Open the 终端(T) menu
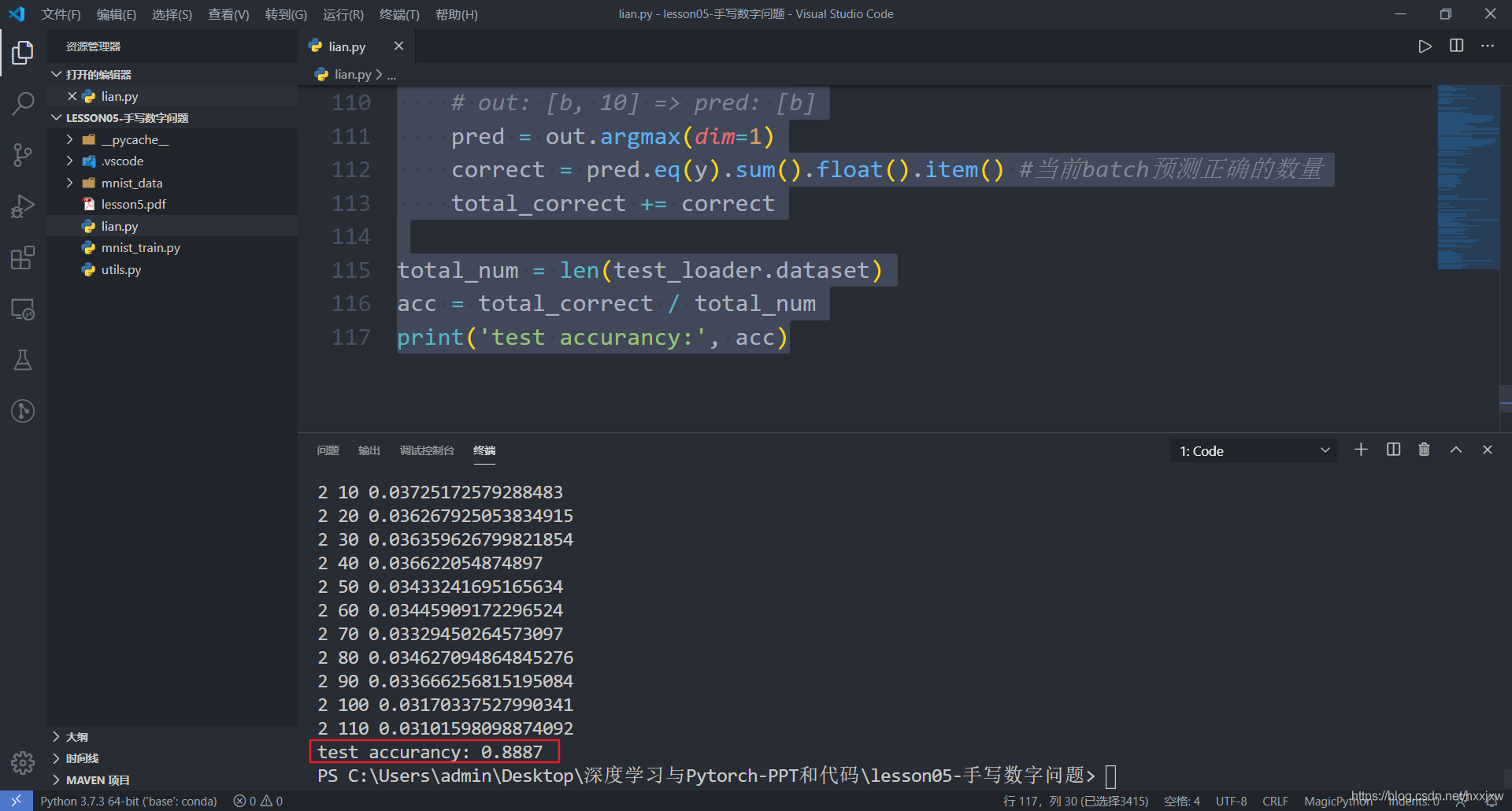Screen dimensions: 1512x811 pos(399,14)
